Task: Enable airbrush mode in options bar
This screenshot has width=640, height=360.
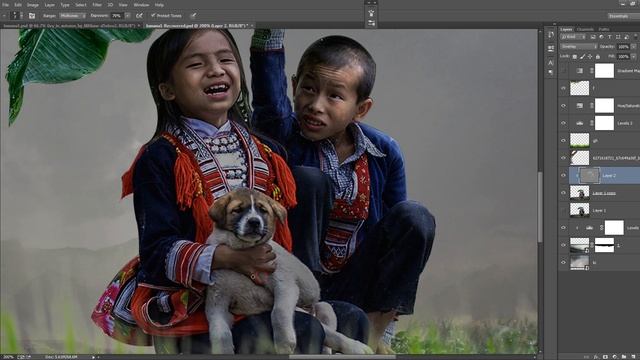Action: [139, 16]
